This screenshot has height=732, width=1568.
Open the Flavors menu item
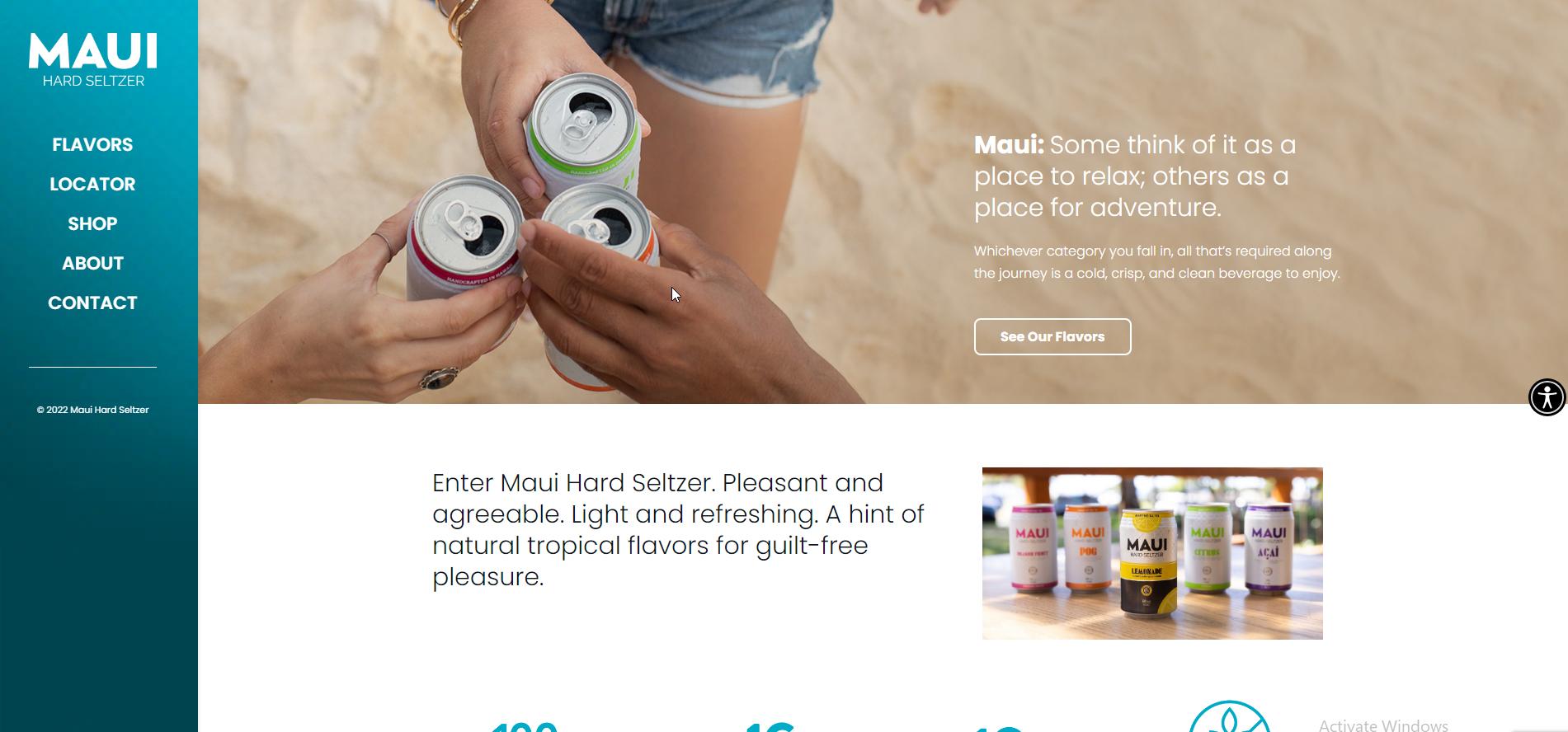tap(92, 144)
